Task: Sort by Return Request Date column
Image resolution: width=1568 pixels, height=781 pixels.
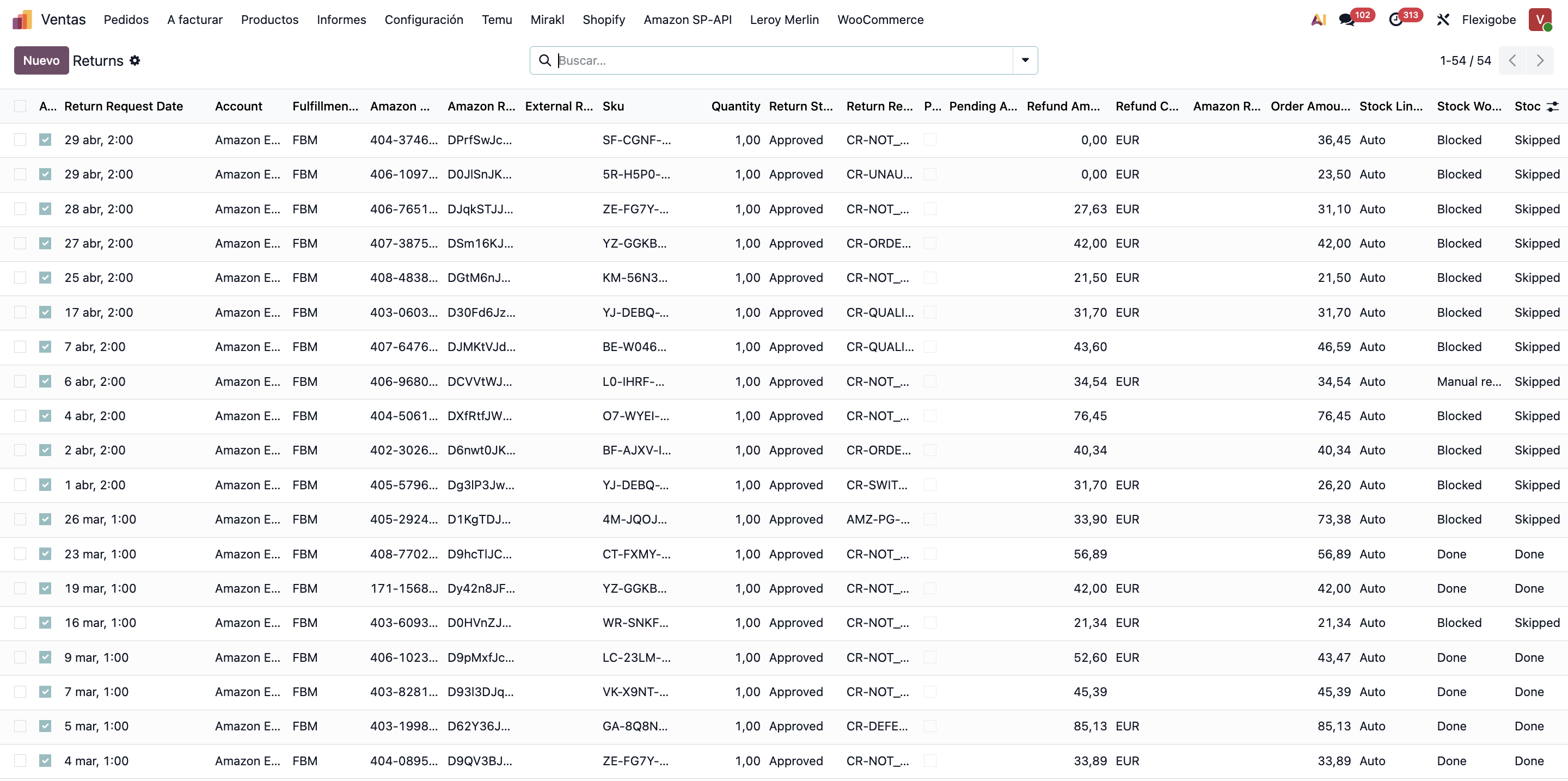Action: pos(124,106)
